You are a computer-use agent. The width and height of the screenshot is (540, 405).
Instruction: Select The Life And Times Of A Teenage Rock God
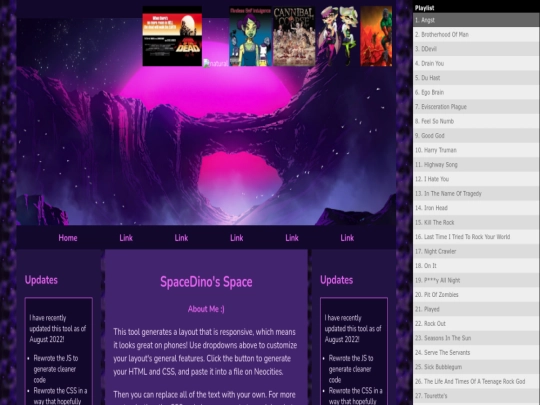476,382
